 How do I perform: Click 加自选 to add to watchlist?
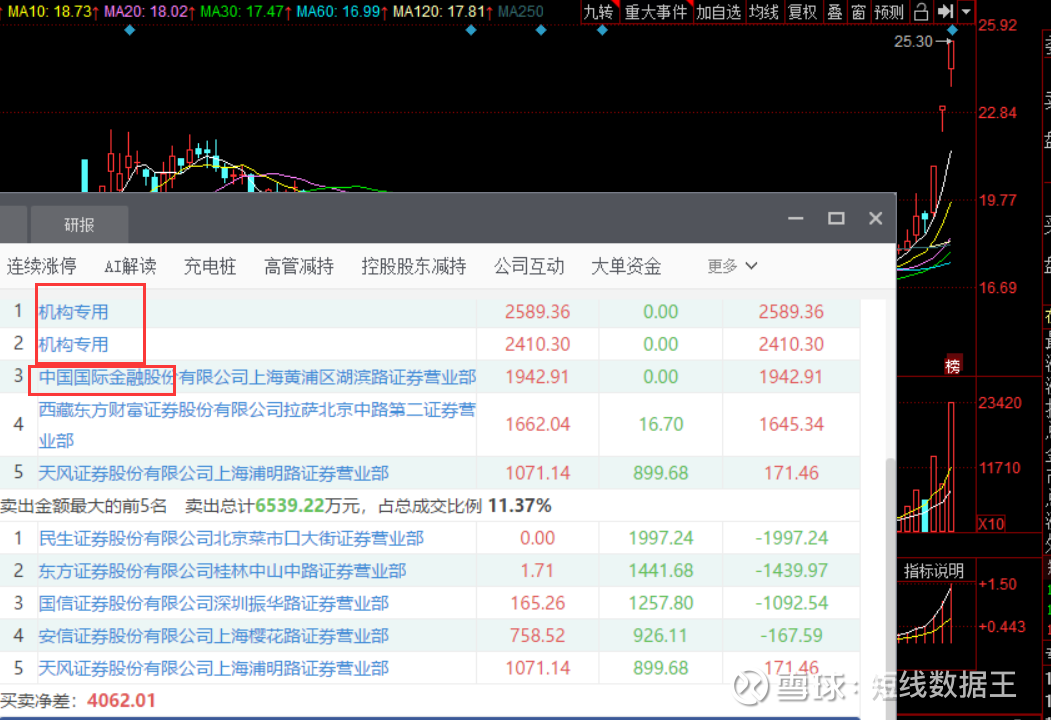pos(719,12)
